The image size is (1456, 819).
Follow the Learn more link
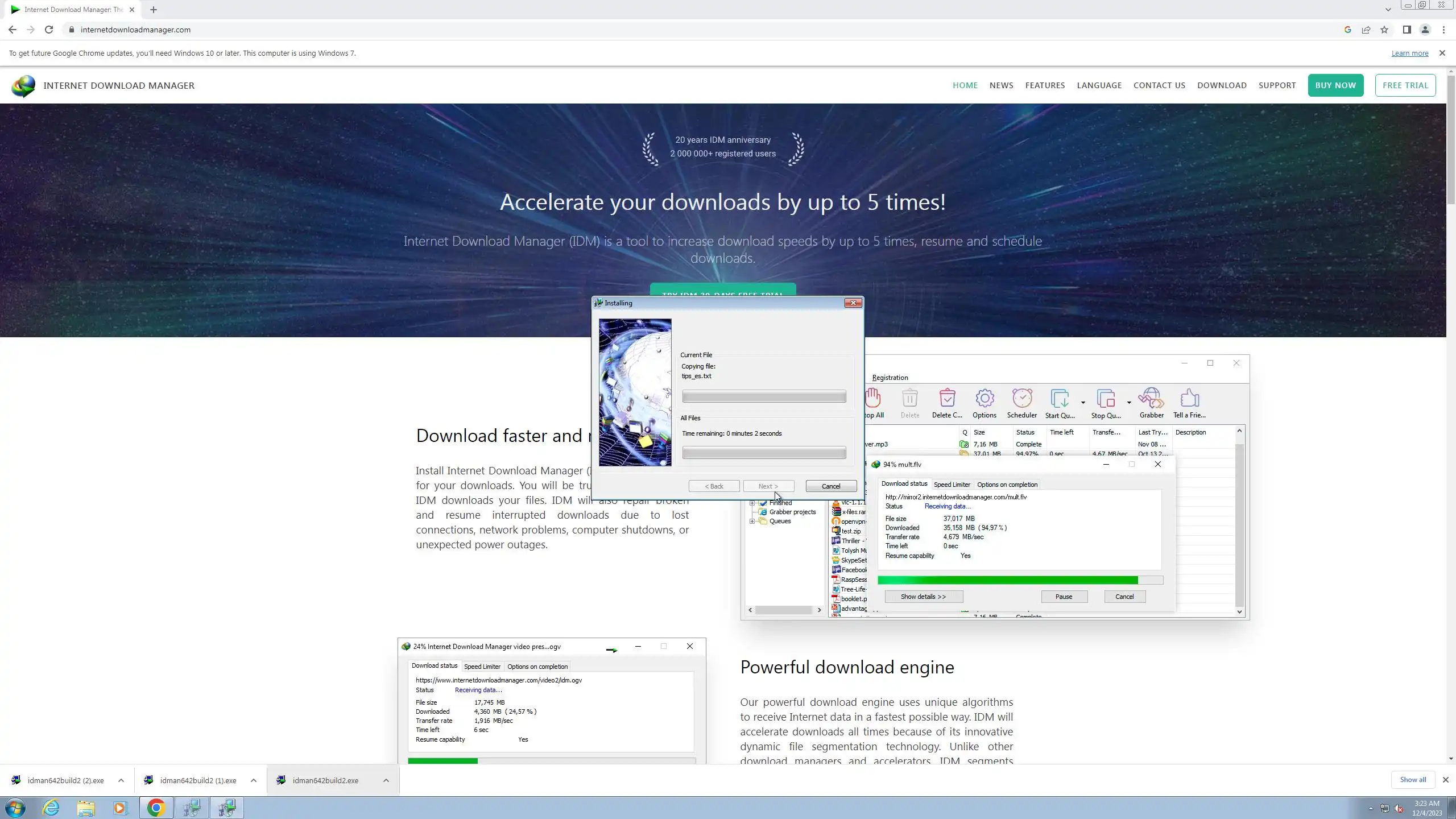[1409, 53]
